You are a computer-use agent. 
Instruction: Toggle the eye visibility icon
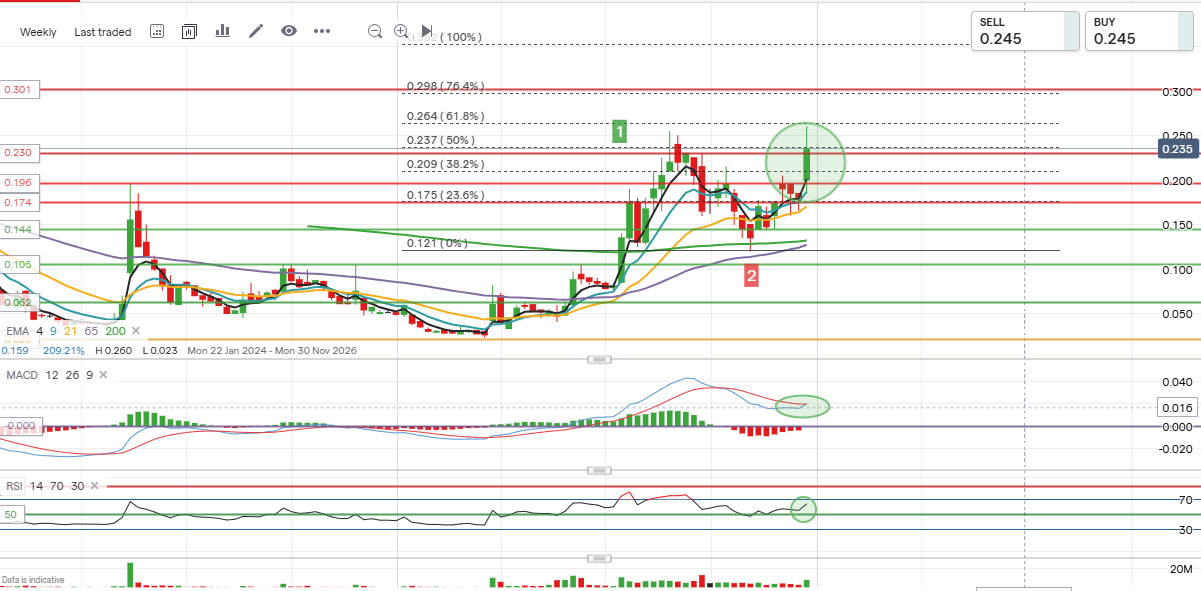[x=289, y=31]
